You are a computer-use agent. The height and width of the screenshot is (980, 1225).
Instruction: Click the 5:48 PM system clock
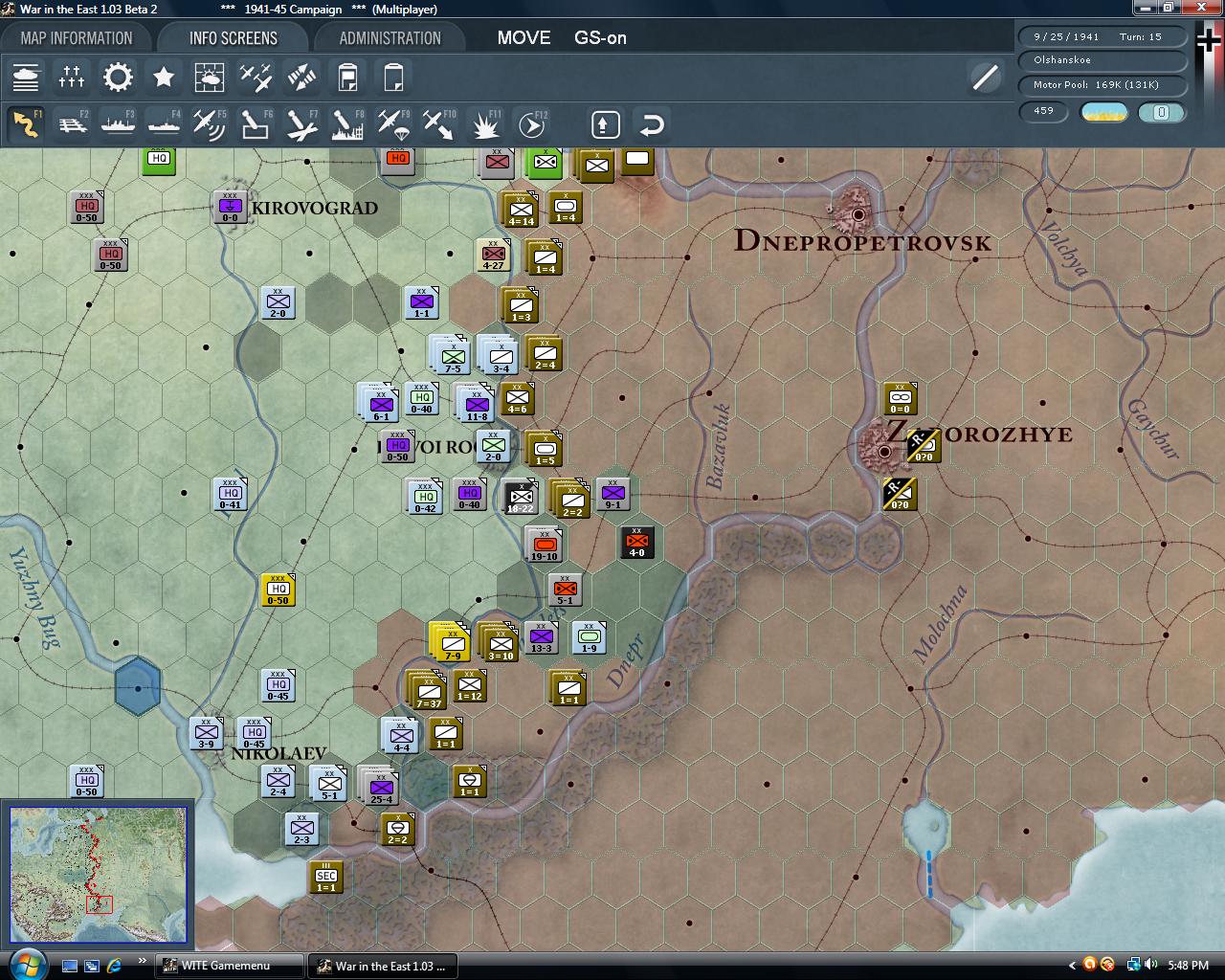pyautogui.click(x=1189, y=966)
